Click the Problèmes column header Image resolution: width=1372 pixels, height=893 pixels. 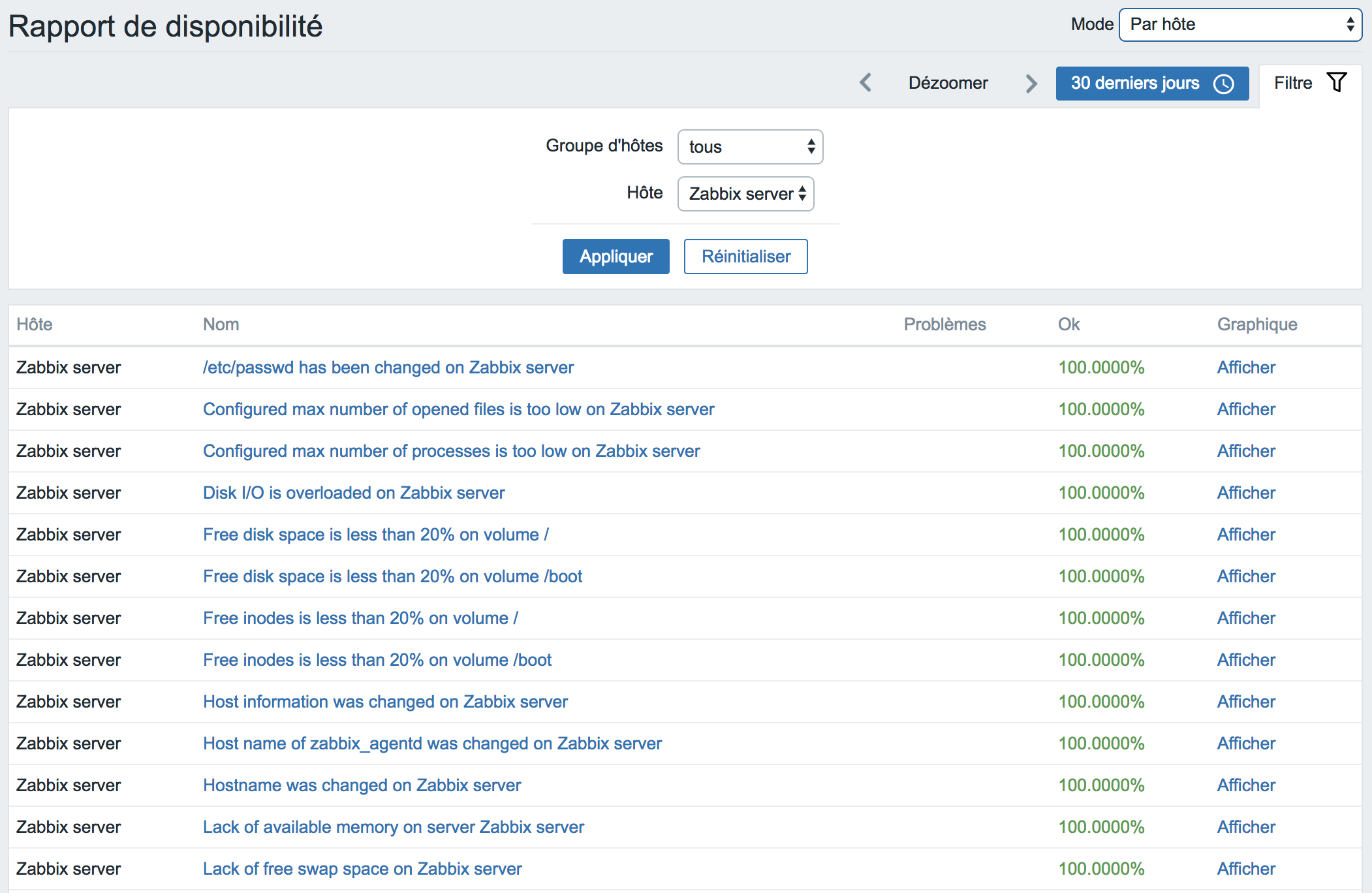click(944, 324)
